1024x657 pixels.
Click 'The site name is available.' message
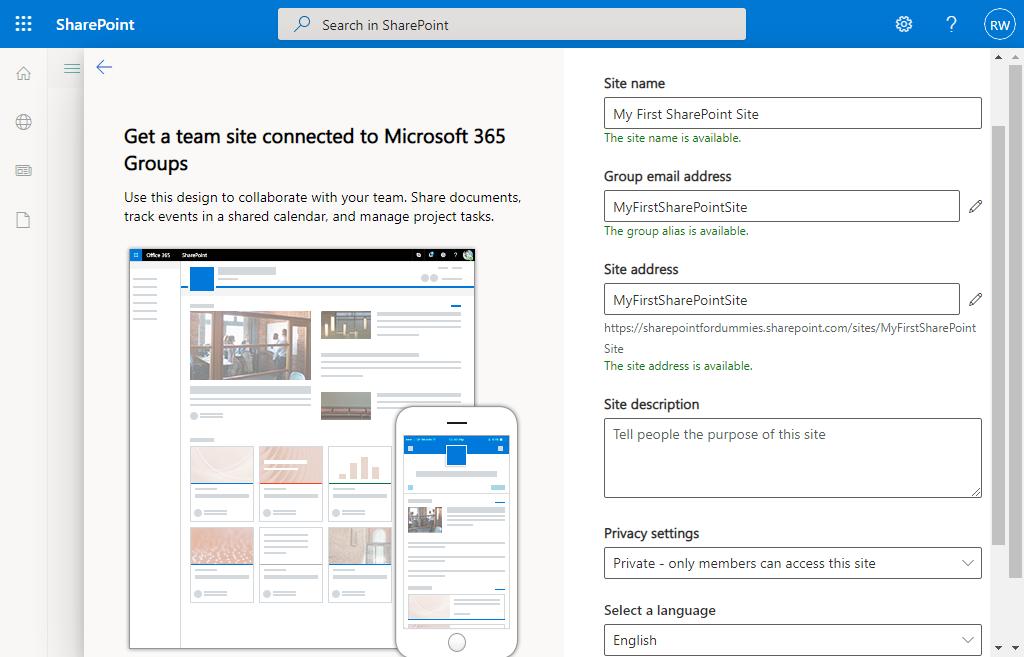(x=672, y=138)
